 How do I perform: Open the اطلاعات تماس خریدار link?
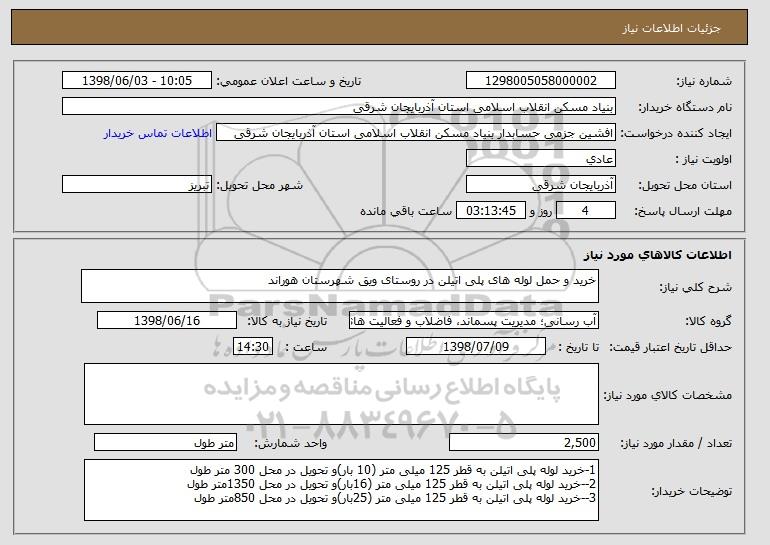click(x=158, y=133)
